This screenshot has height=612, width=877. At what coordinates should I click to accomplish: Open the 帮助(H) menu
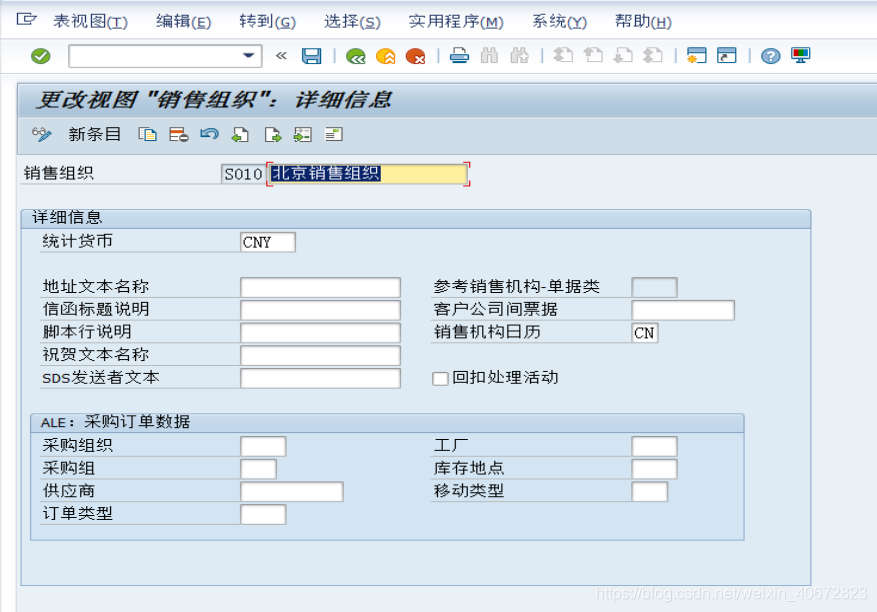click(643, 21)
